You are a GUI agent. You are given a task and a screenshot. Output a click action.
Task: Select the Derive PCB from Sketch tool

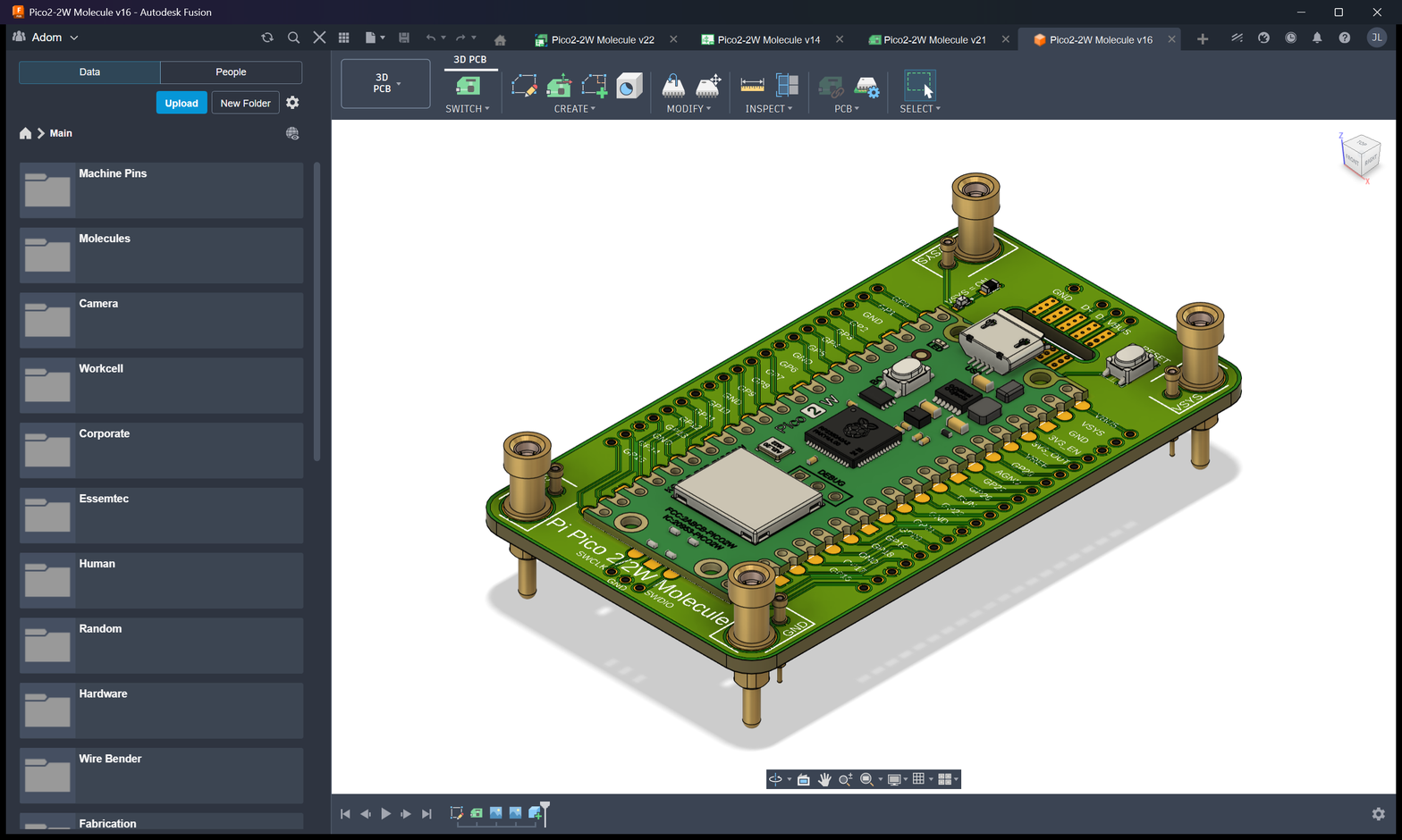(559, 86)
